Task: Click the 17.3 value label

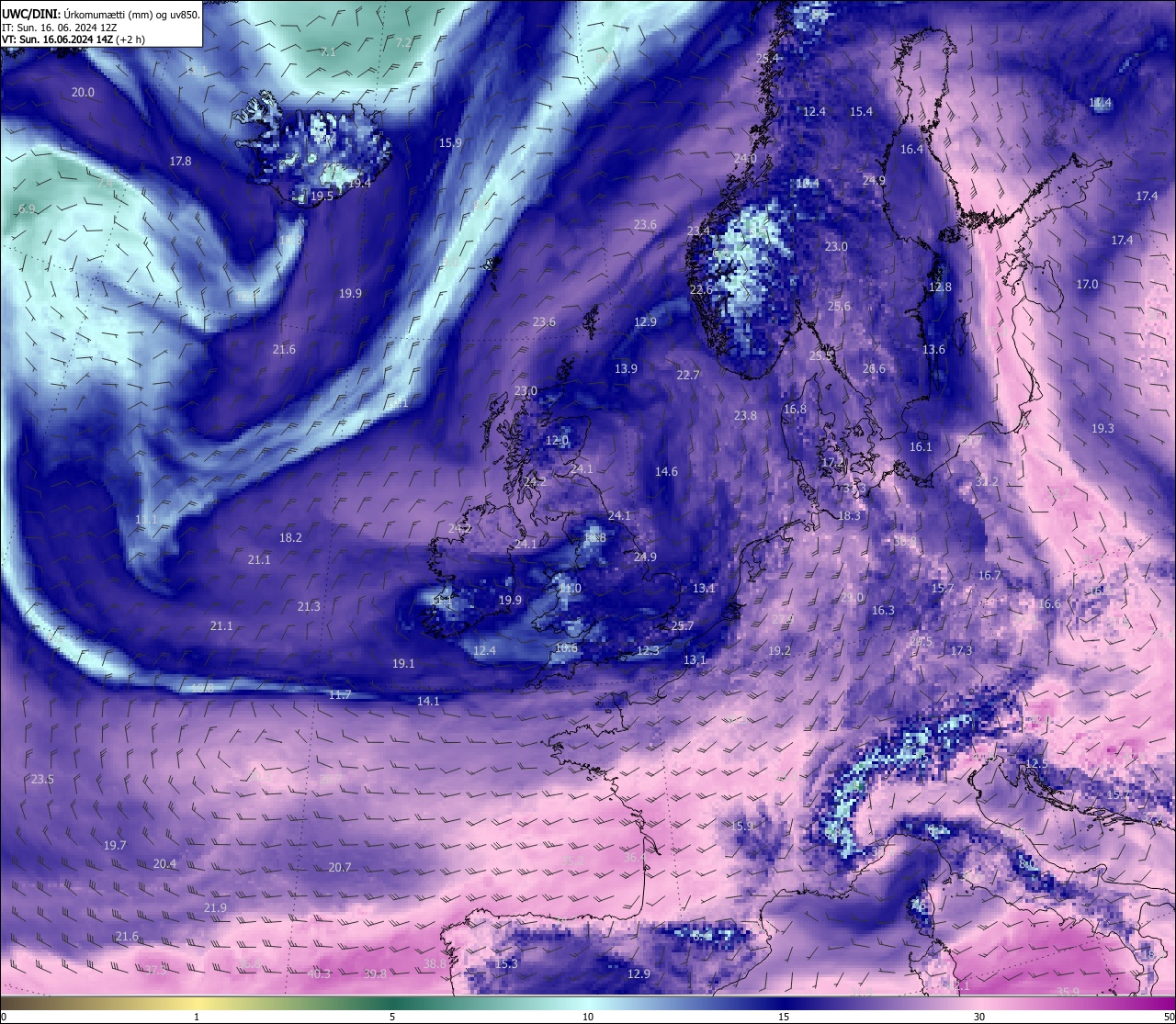Action: click(x=961, y=651)
